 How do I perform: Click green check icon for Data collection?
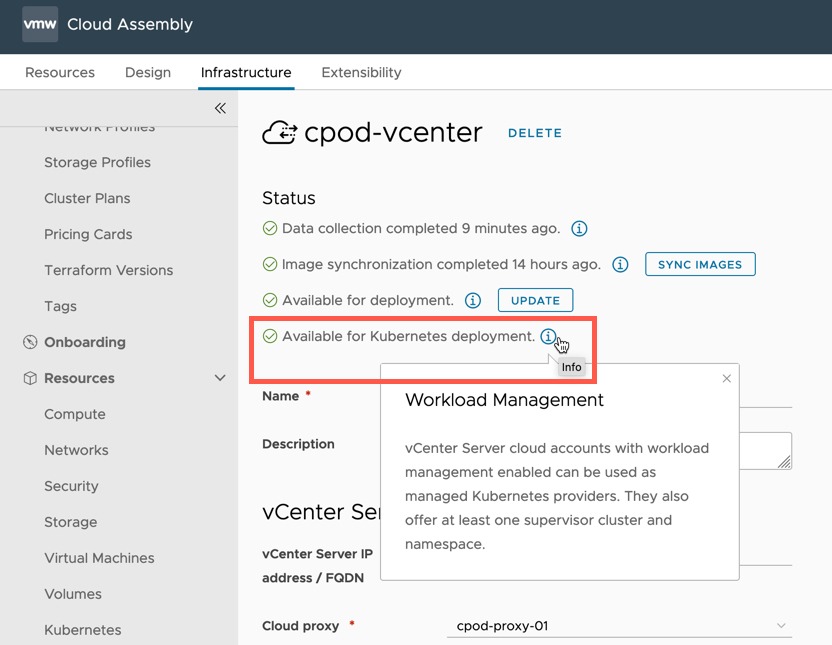(x=270, y=229)
